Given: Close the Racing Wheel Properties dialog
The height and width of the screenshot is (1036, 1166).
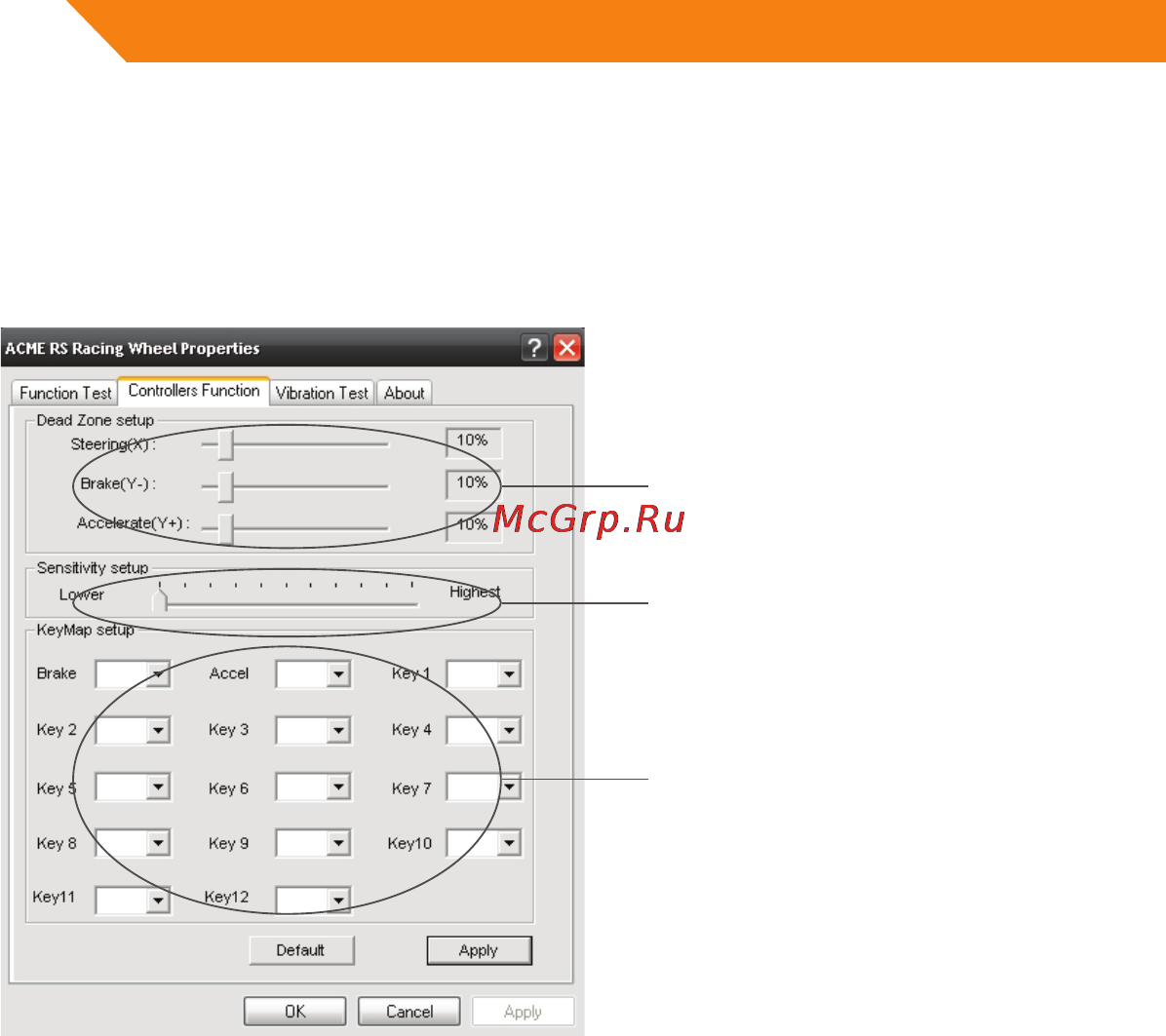Looking at the screenshot, I should tap(567, 347).
